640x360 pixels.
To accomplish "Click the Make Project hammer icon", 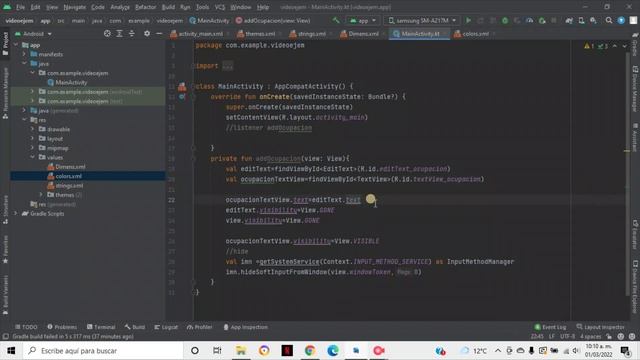I will click(336, 20).
